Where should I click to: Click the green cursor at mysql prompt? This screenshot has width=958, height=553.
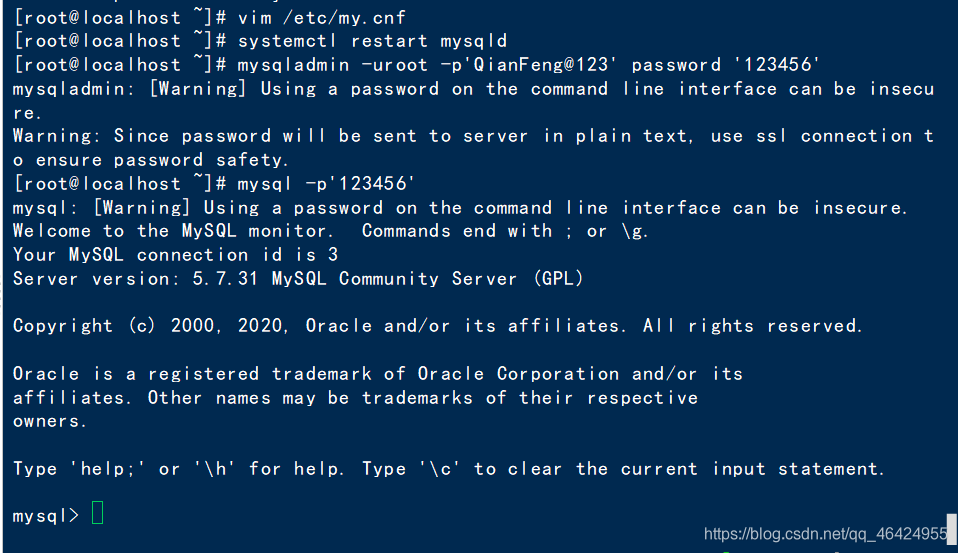[97, 513]
